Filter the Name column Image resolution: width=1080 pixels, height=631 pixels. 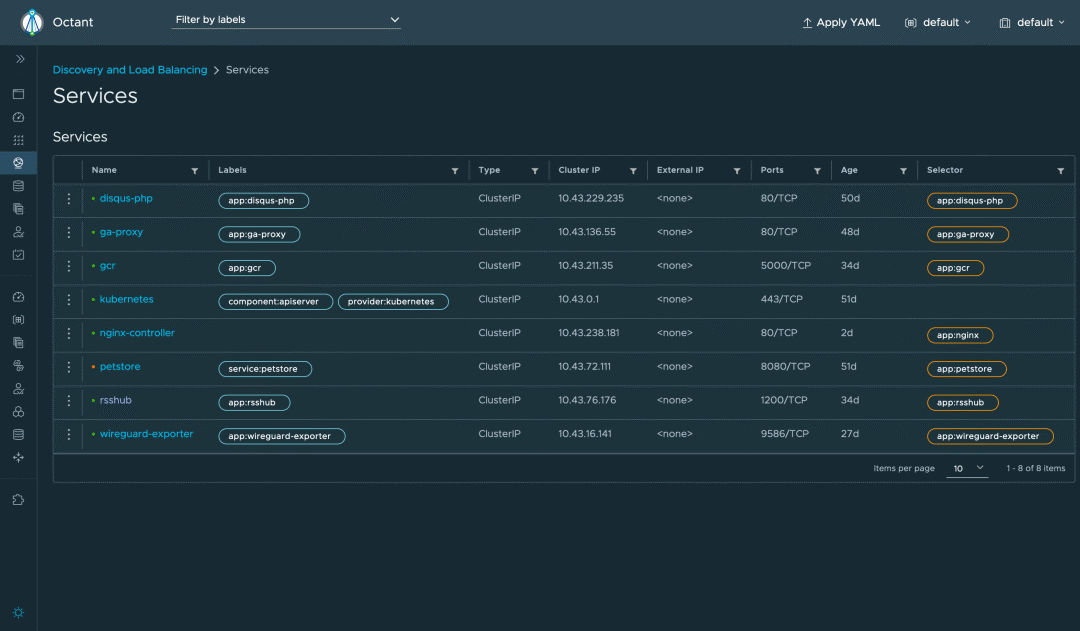pyautogui.click(x=194, y=171)
